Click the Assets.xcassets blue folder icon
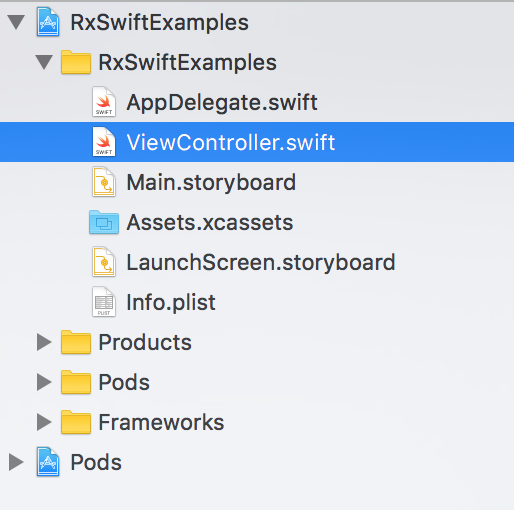The width and height of the screenshot is (514, 510). point(104,222)
